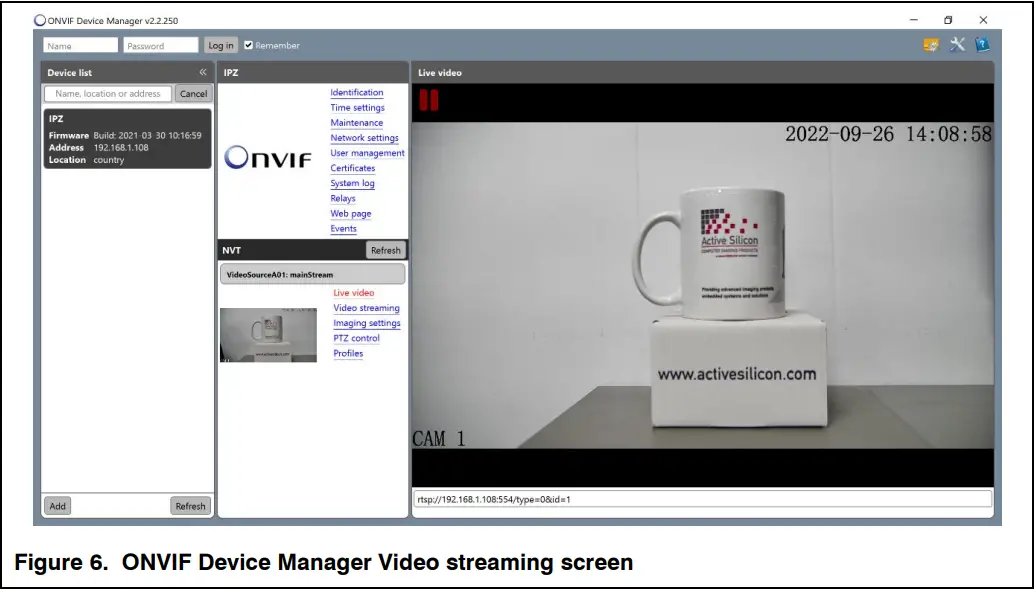Click the ONVIF logo image
1035x589 pixels.
click(268, 158)
